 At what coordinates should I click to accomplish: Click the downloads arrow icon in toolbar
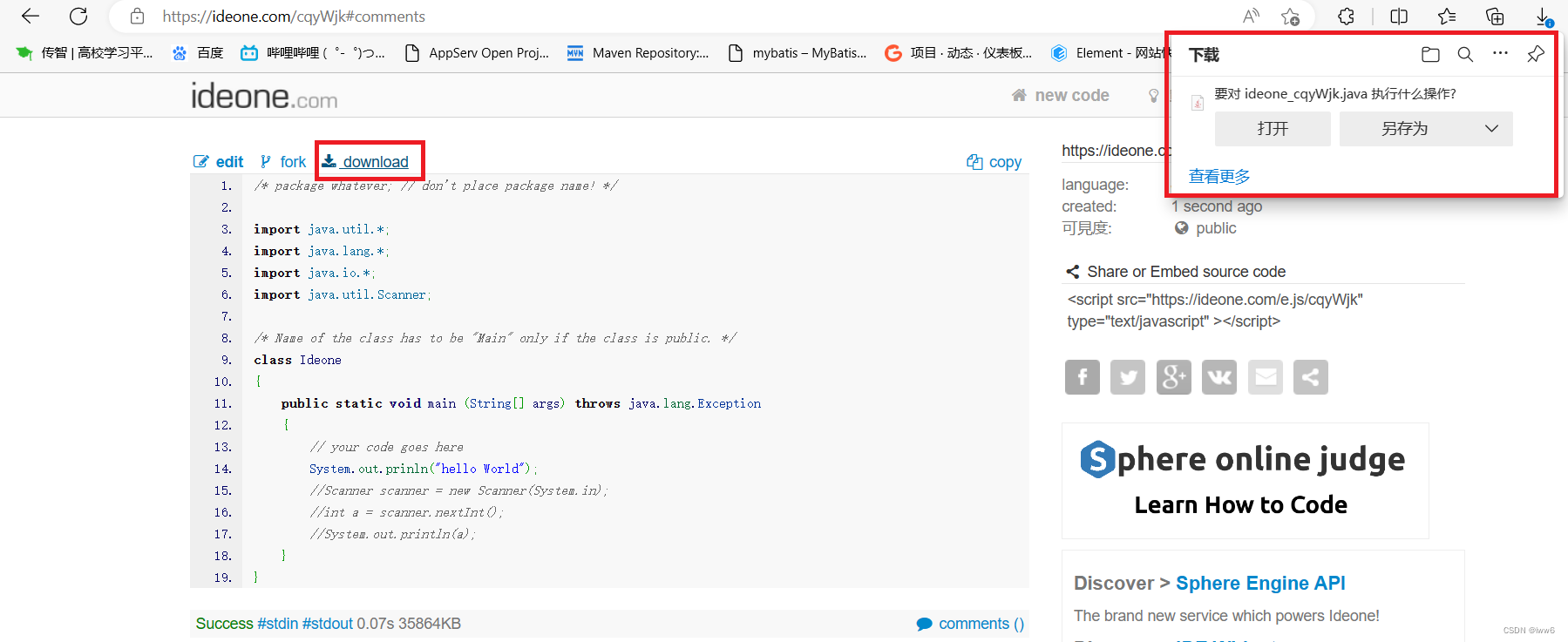(x=1543, y=16)
